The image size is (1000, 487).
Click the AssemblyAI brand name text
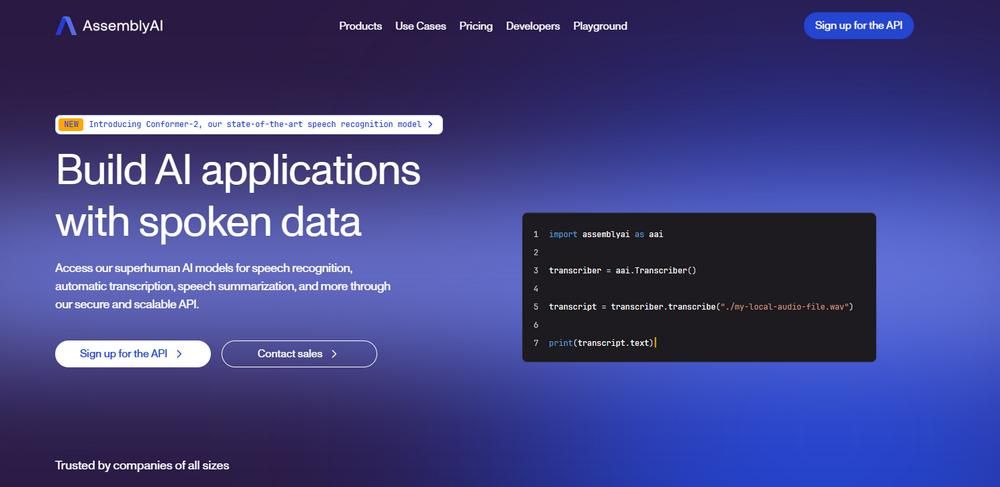point(122,26)
